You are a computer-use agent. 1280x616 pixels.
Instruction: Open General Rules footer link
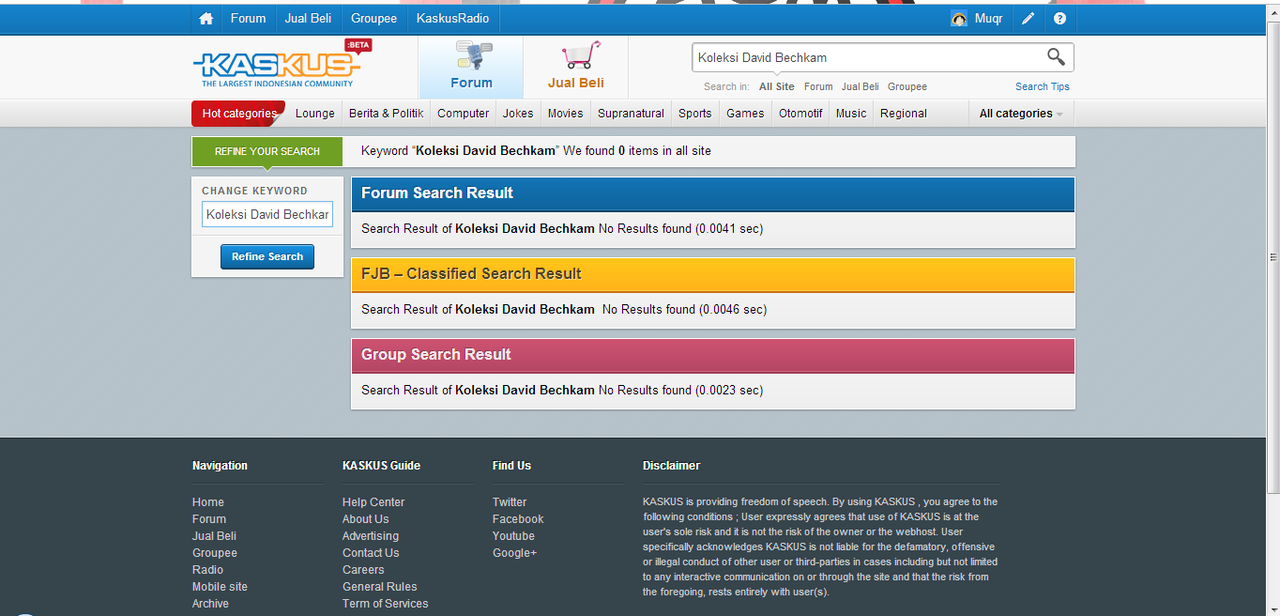coord(379,587)
